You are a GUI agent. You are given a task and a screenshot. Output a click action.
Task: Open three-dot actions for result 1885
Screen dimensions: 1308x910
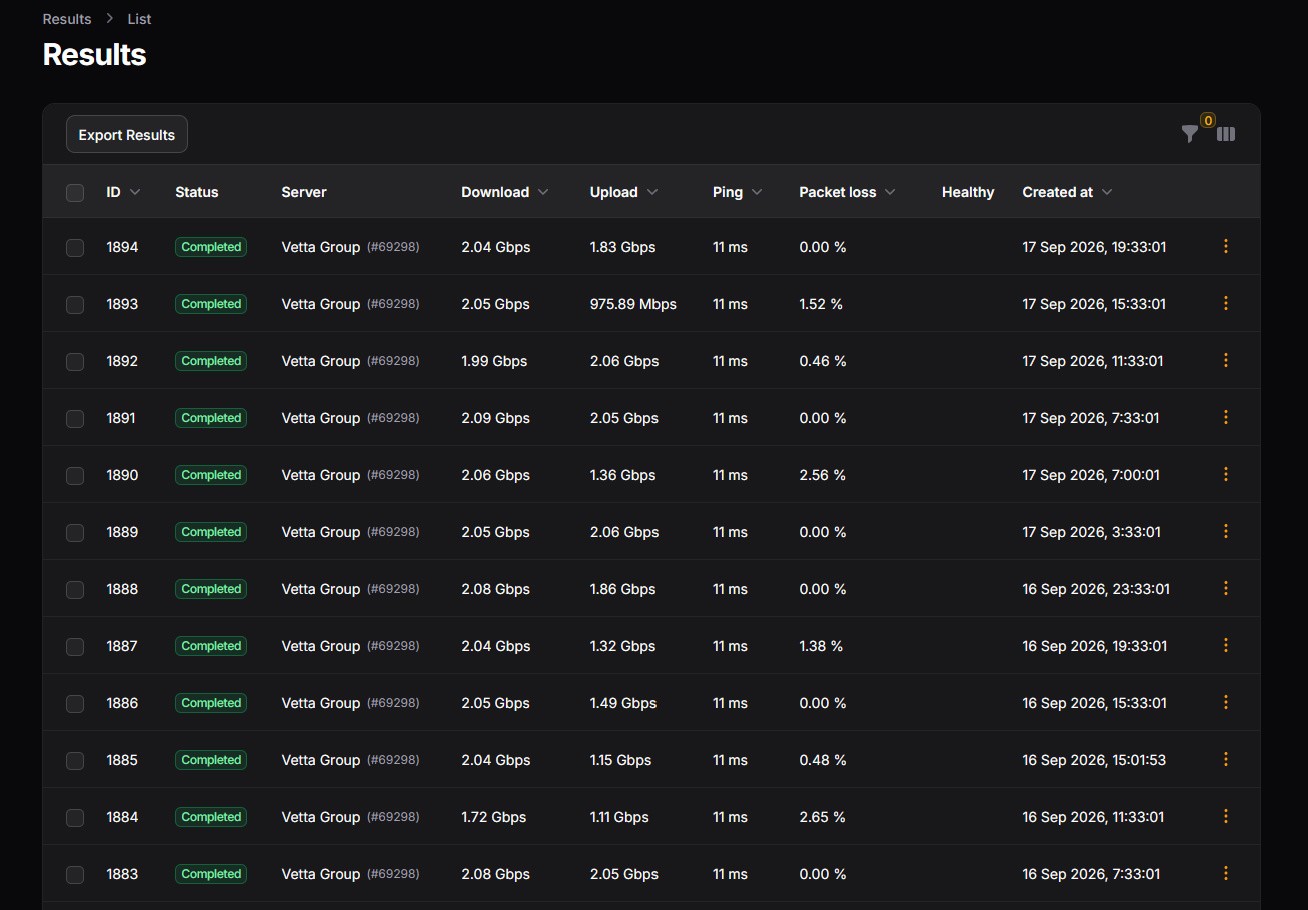[1226, 759]
